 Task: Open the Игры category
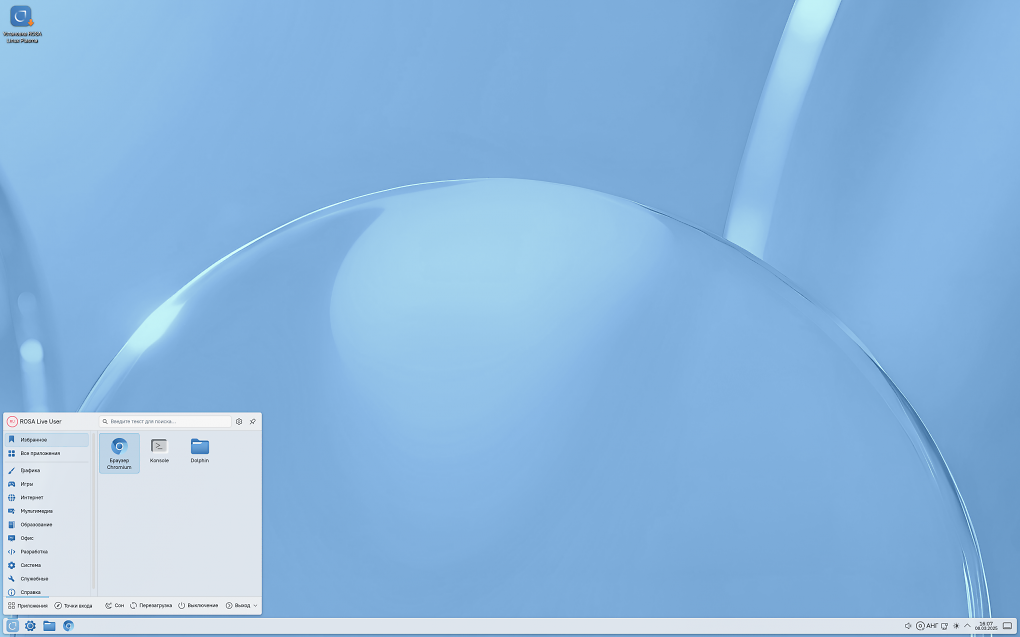[x=47, y=484]
